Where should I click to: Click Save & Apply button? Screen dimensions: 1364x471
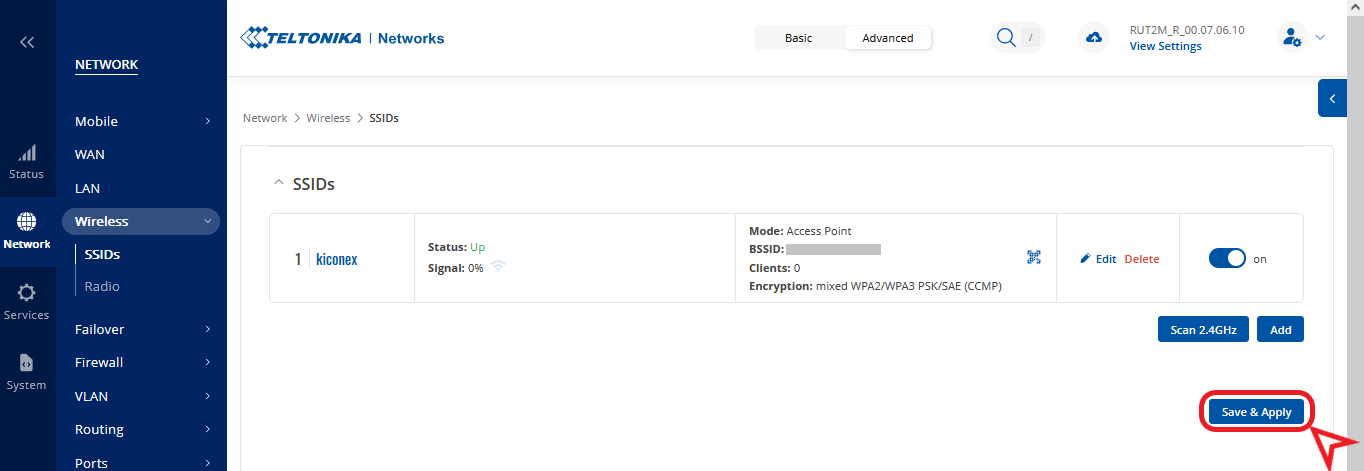(1256, 412)
